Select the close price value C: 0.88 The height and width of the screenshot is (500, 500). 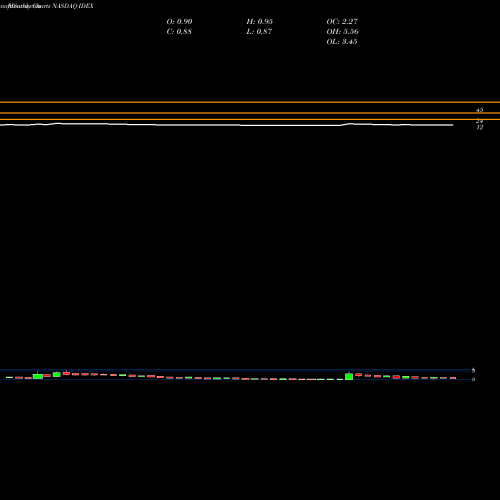[x=179, y=31]
